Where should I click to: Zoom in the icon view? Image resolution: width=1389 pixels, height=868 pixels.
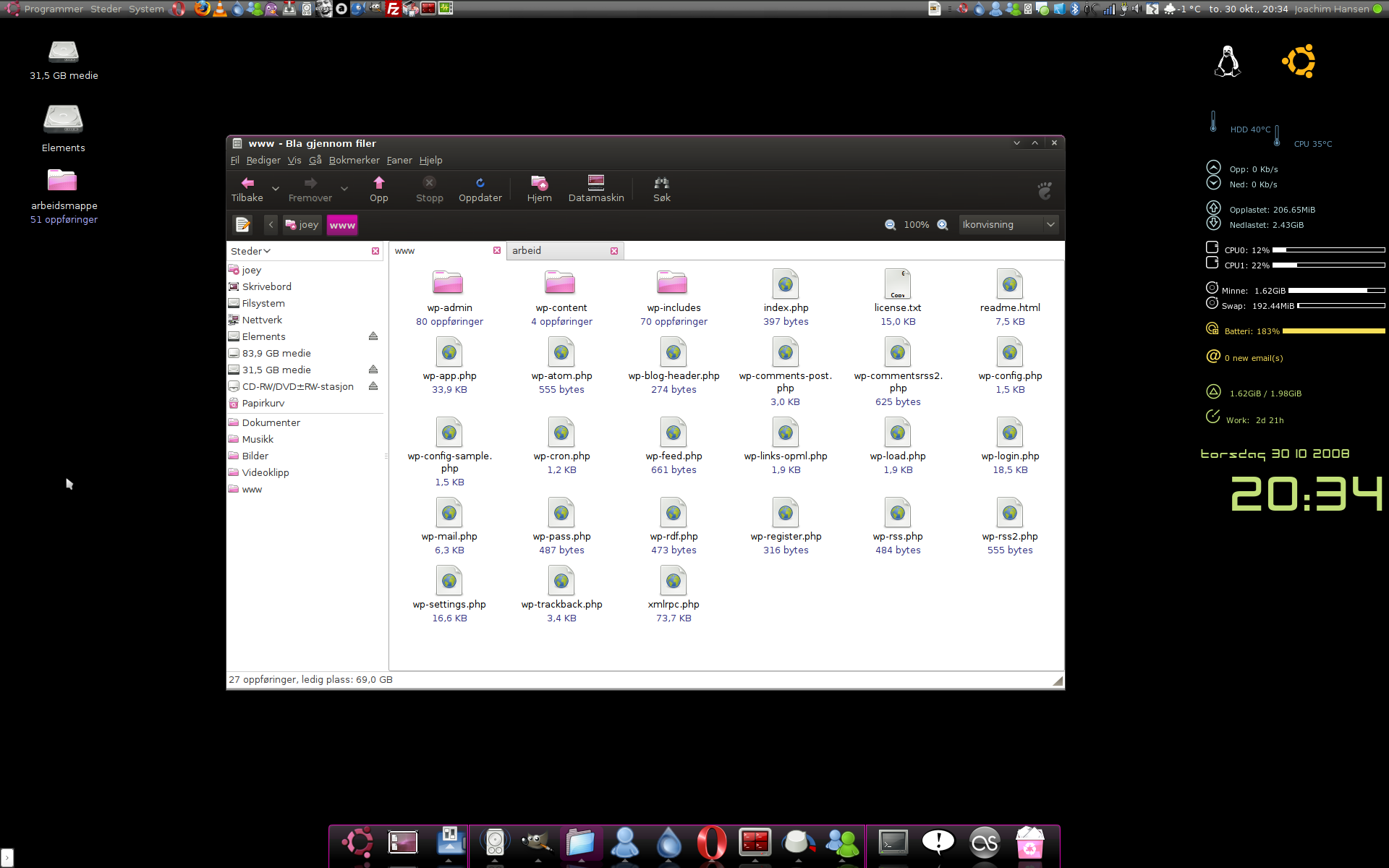[x=943, y=225]
